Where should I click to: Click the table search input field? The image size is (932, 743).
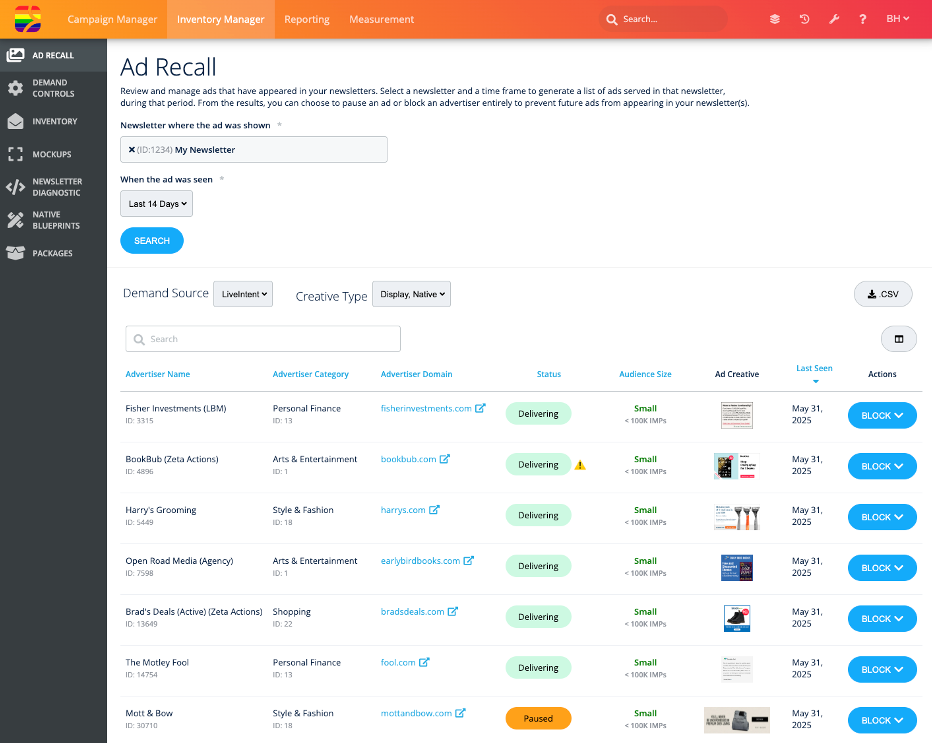263,339
